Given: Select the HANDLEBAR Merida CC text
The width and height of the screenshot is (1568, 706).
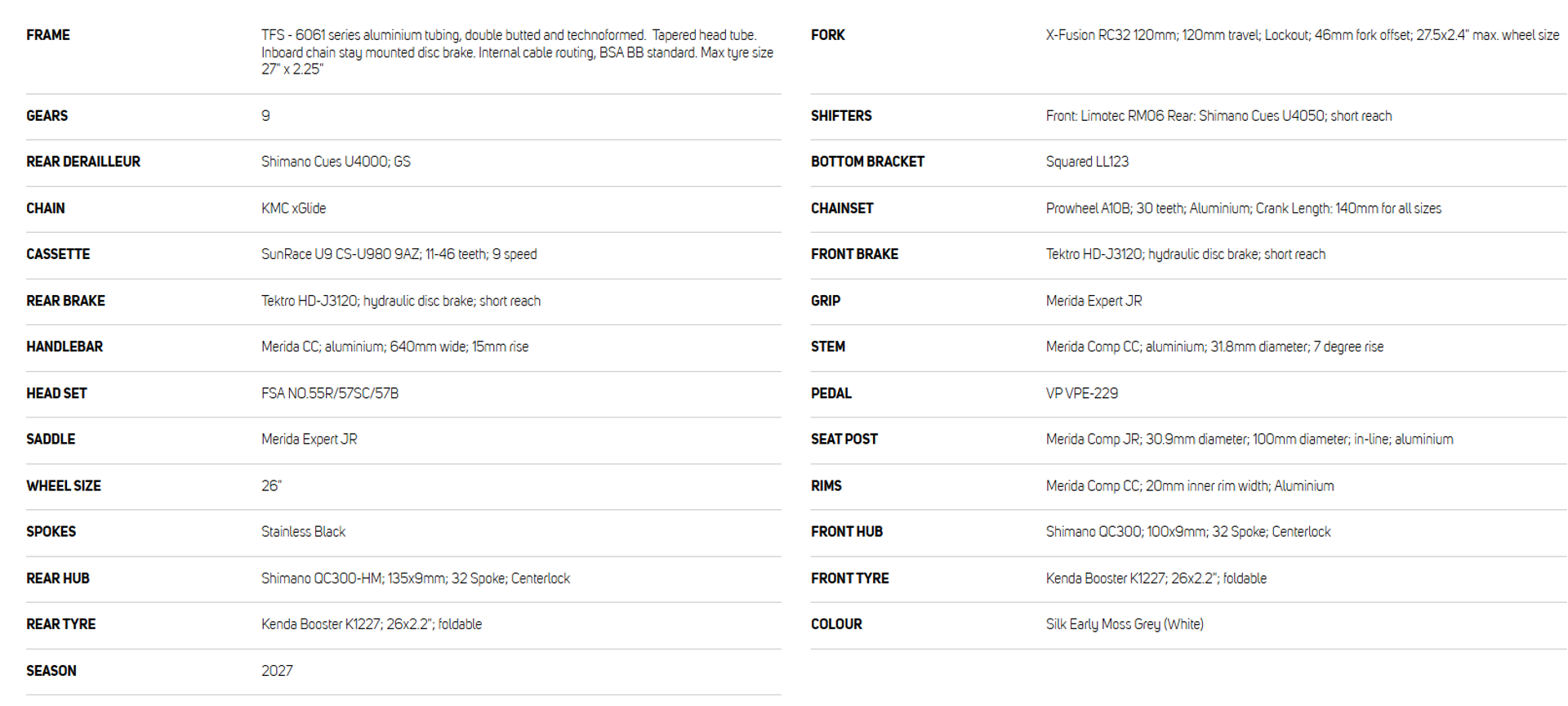Looking at the screenshot, I should pyautogui.click(x=395, y=346).
